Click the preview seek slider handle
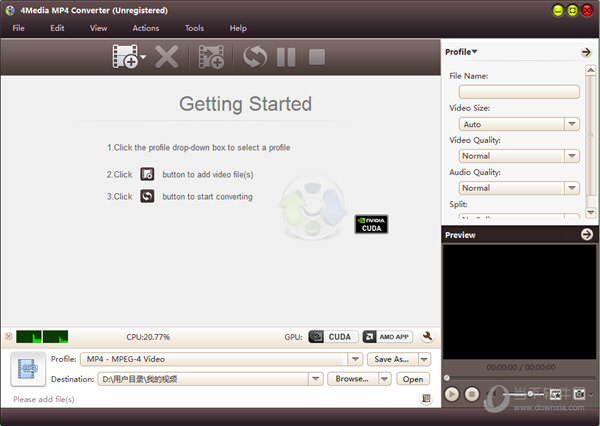600x426 pixels. 447,378
